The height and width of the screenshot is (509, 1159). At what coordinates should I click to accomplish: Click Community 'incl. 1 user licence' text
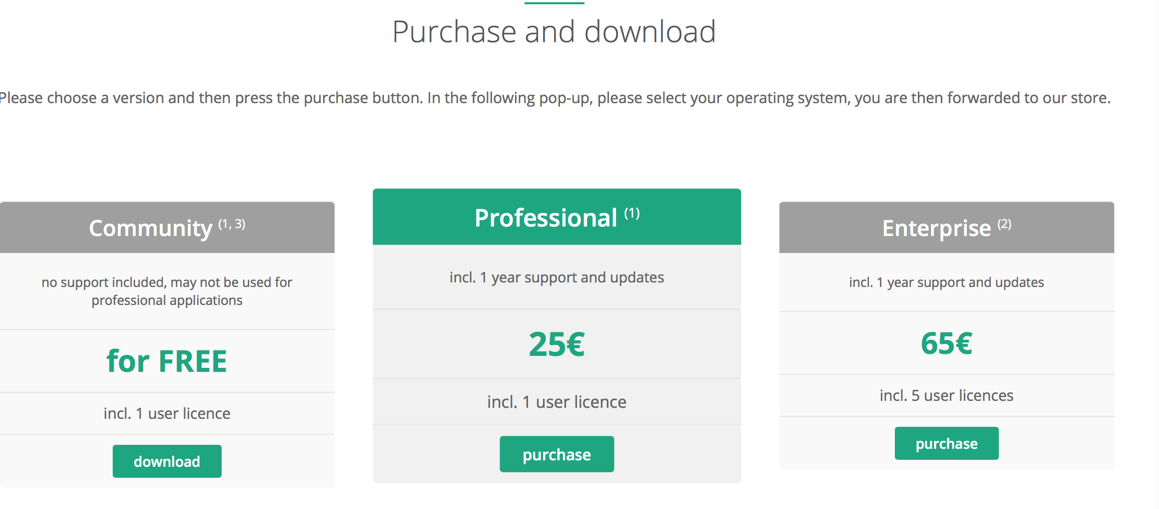coord(167,413)
